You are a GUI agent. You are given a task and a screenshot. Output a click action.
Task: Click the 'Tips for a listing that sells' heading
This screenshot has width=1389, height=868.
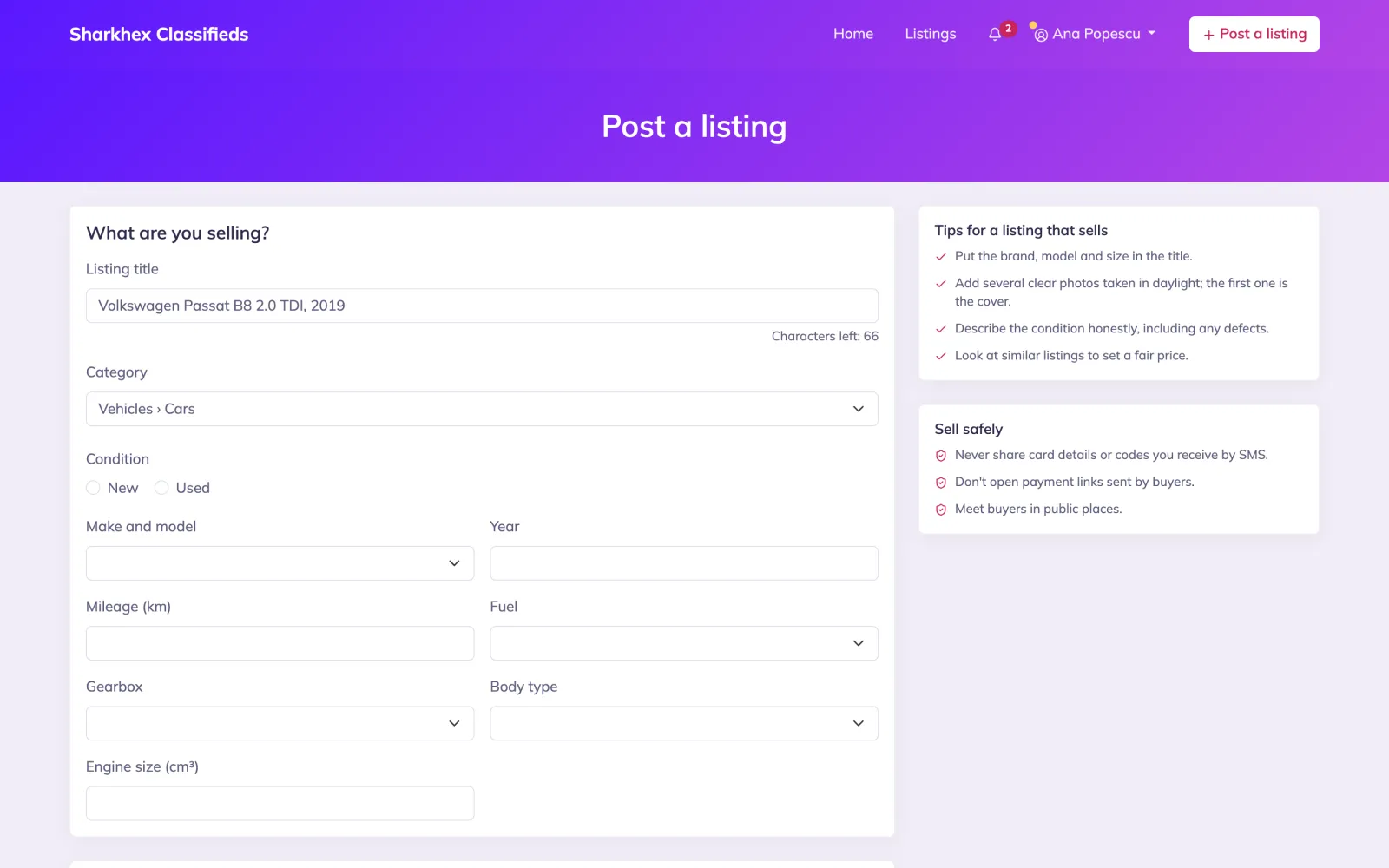[x=1021, y=230]
